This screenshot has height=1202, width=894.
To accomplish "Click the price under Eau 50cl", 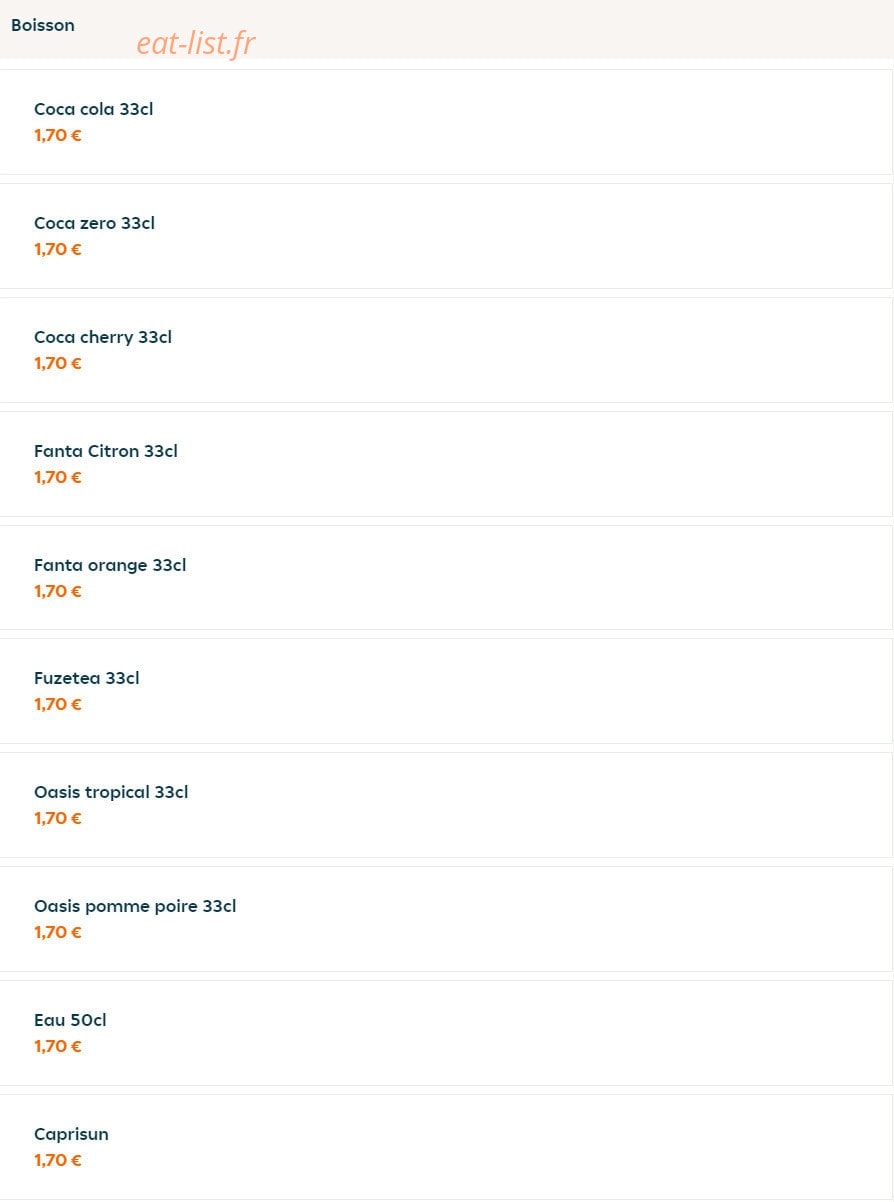I will 58,1046.
